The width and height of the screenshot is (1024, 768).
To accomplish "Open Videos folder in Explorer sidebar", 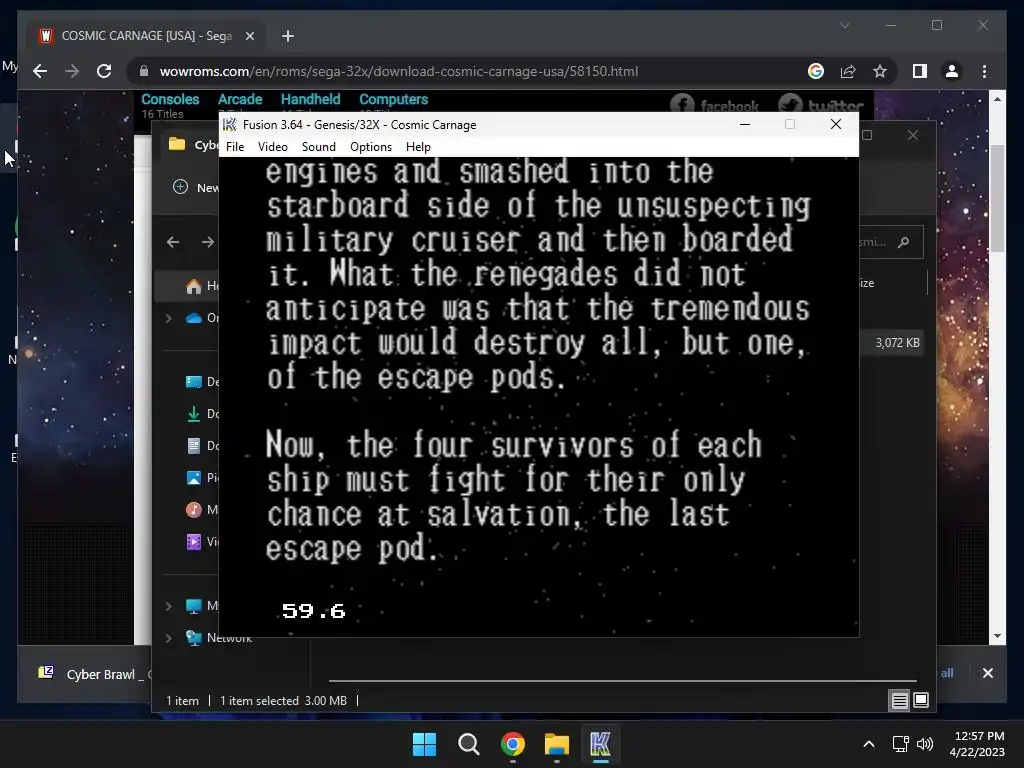I will (x=202, y=542).
